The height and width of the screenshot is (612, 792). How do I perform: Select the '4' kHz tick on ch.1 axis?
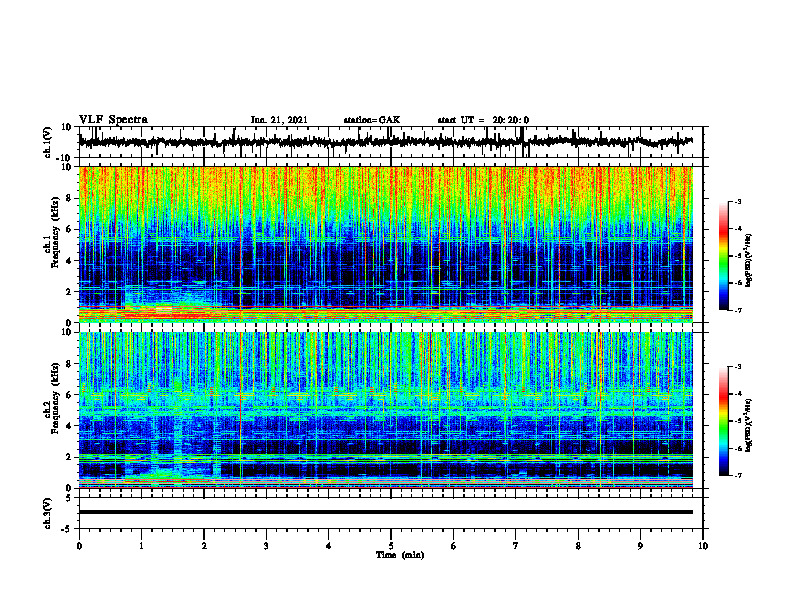(69, 261)
